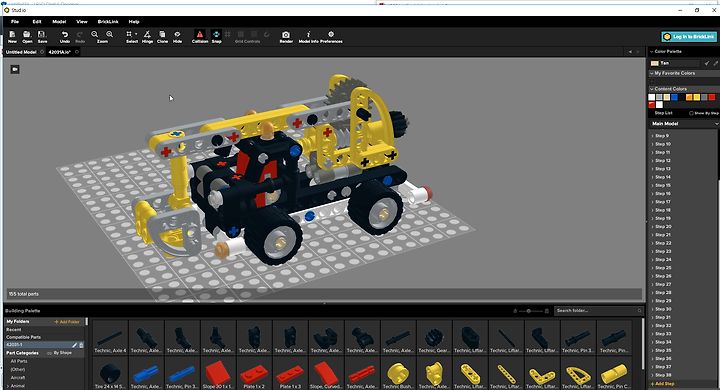Screen dimensions: 720x390
Task: Open the Main Model dropdown
Action: coord(716,124)
